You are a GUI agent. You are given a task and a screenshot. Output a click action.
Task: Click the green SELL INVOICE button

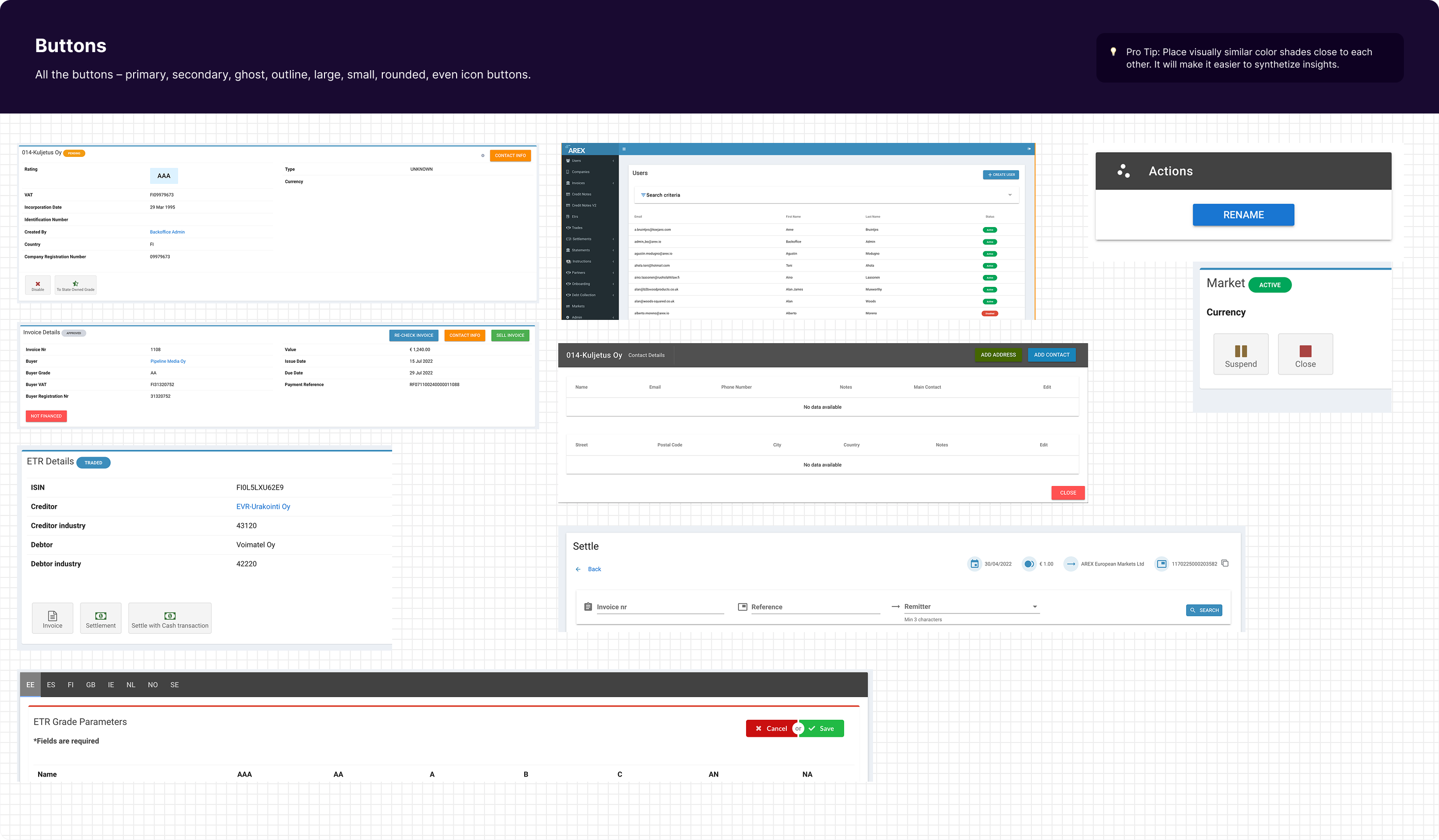pyautogui.click(x=510, y=335)
